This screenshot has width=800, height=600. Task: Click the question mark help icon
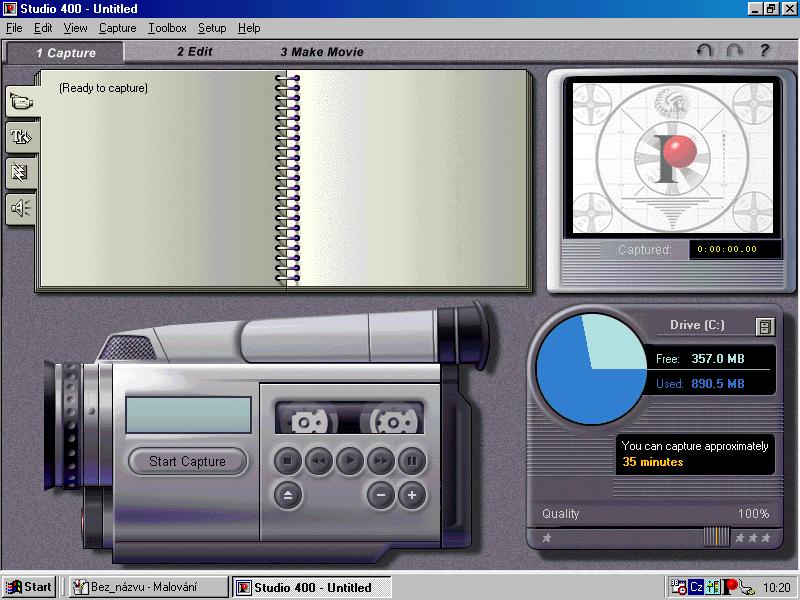point(764,51)
